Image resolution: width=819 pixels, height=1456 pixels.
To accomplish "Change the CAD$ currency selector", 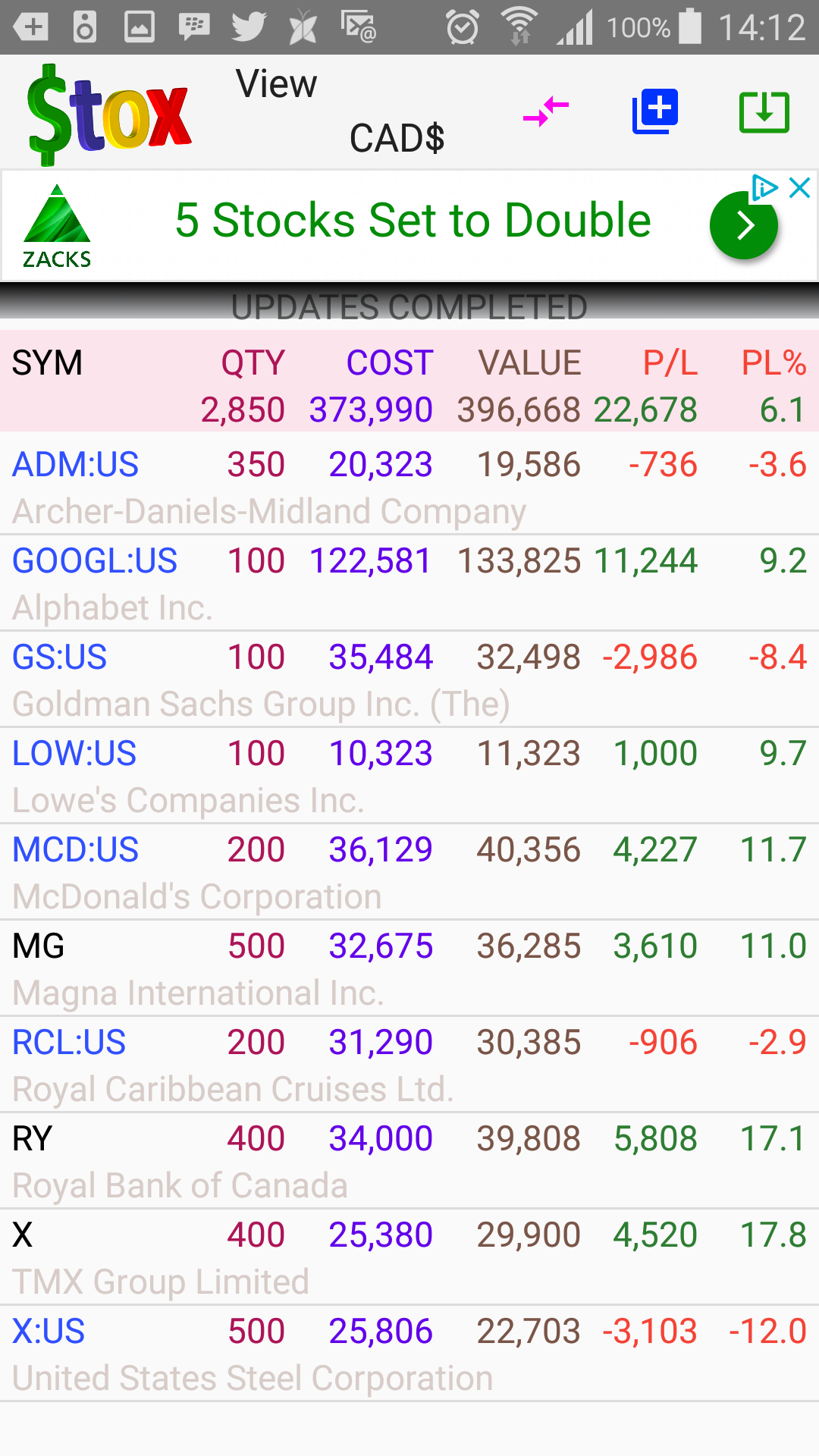I will pyautogui.click(x=397, y=139).
